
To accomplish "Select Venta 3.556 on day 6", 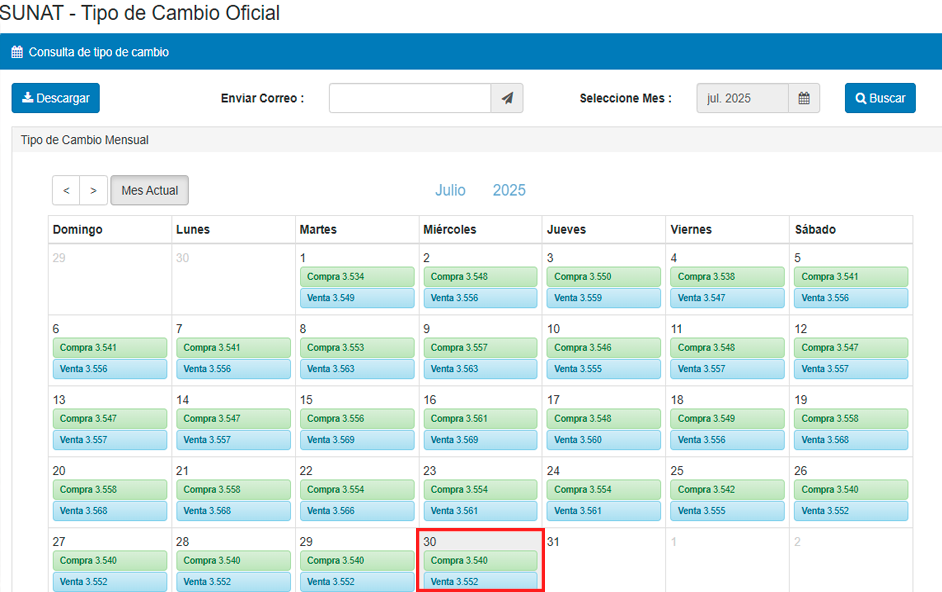I will [x=110, y=368].
